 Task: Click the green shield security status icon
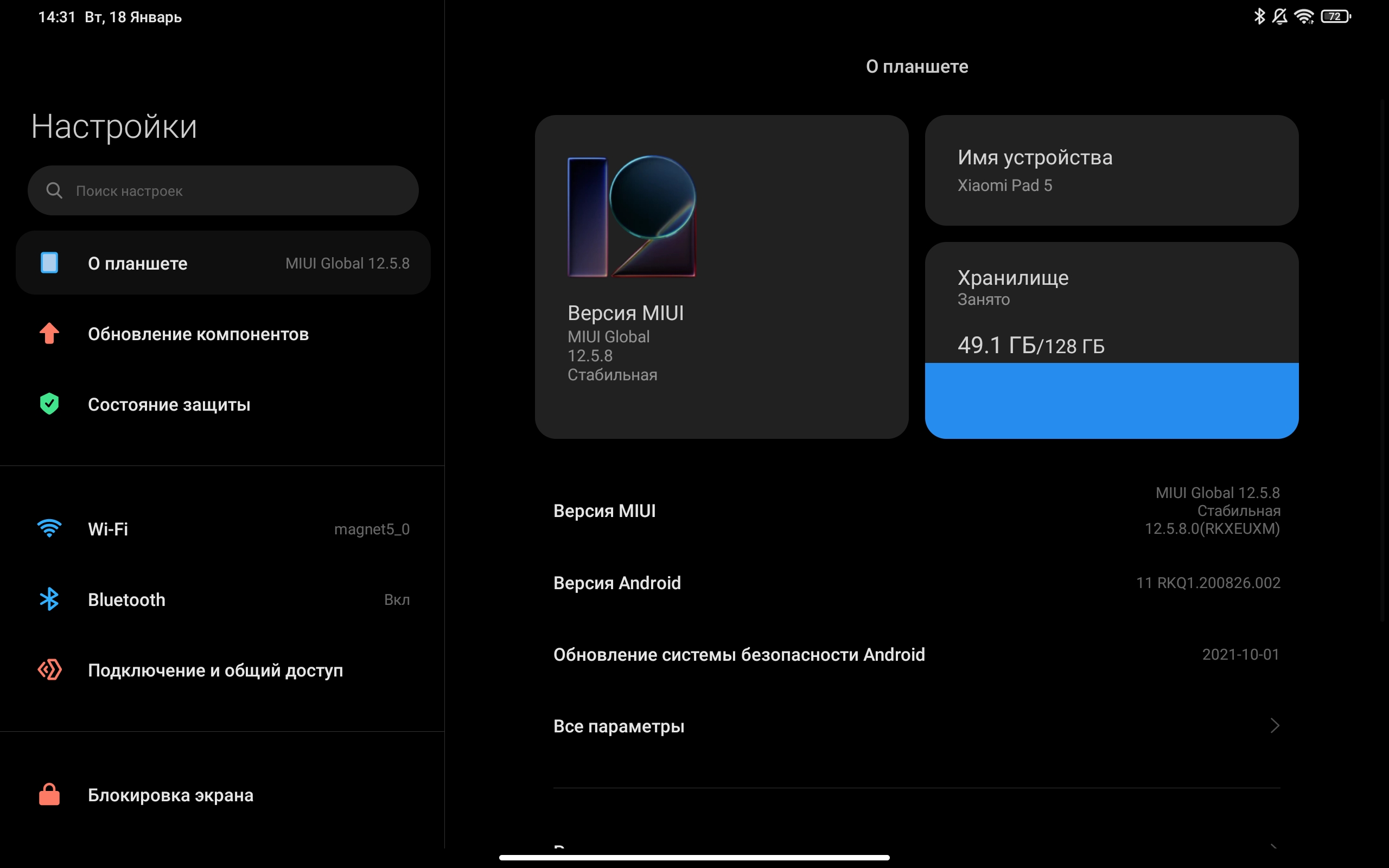click(x=49, y=404)
